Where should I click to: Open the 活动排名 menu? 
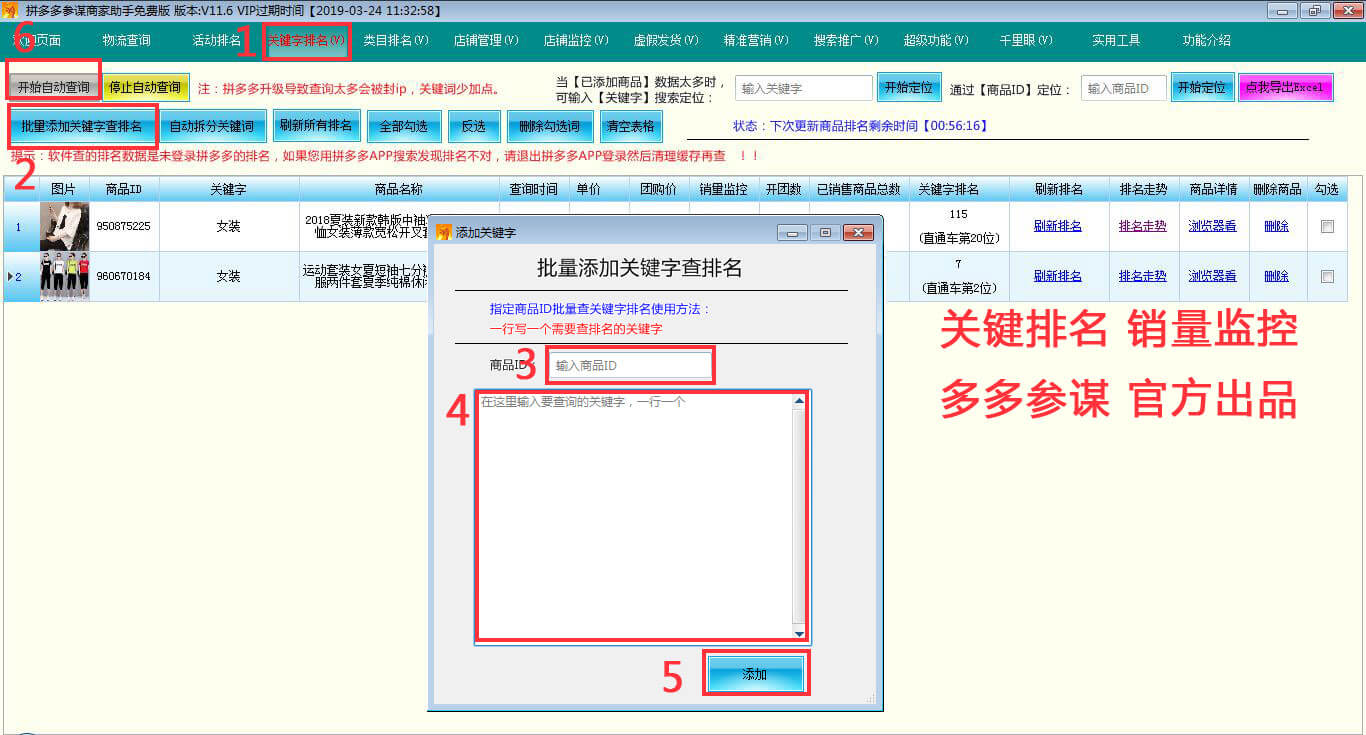pos(216,41)
